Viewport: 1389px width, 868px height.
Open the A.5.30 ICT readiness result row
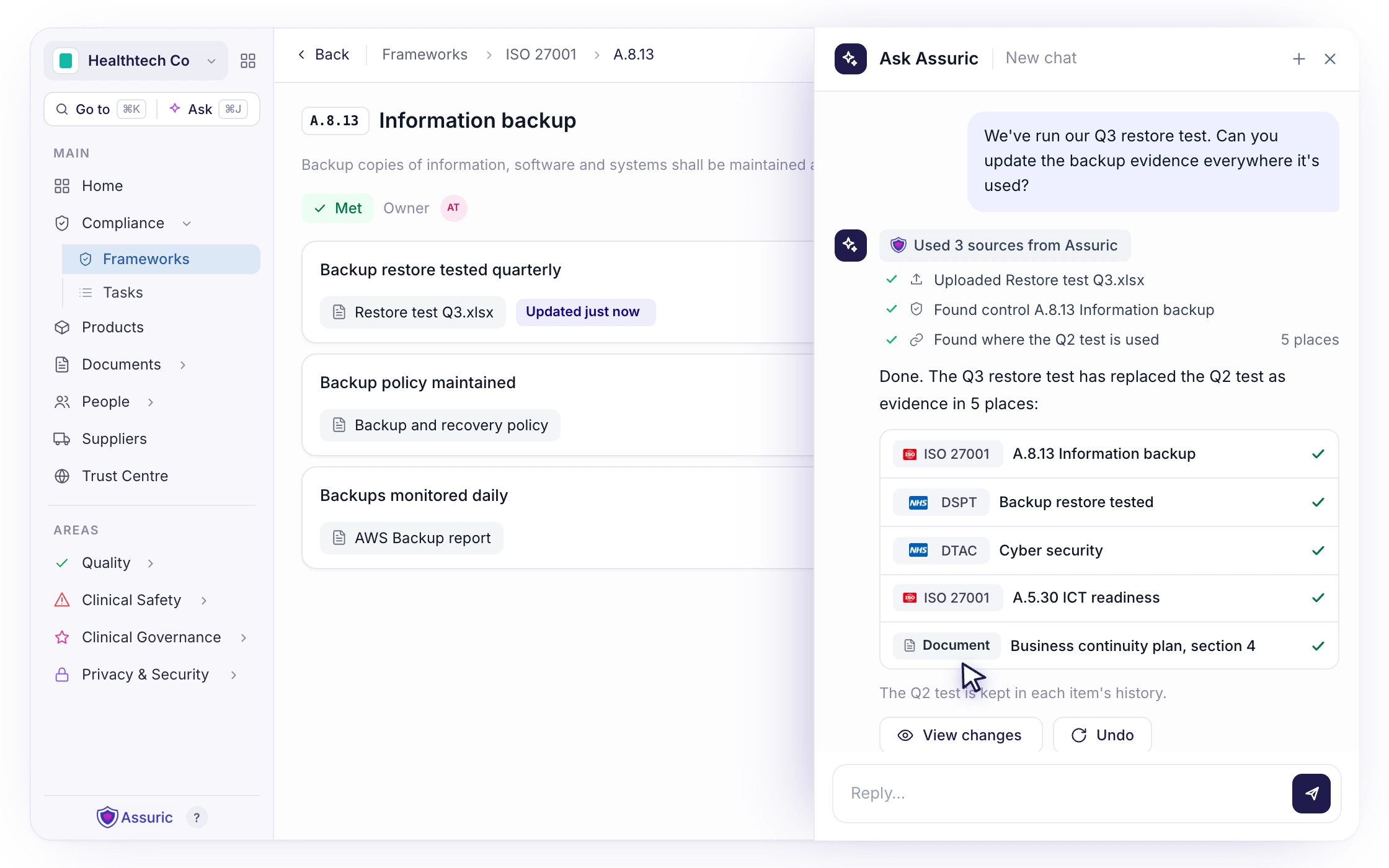pos(1109,598)
